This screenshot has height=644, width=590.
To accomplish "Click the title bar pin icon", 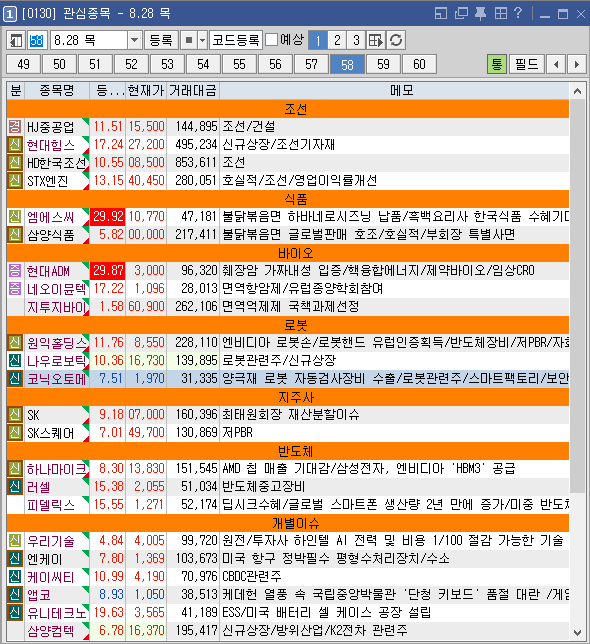I will coord(480,14).
